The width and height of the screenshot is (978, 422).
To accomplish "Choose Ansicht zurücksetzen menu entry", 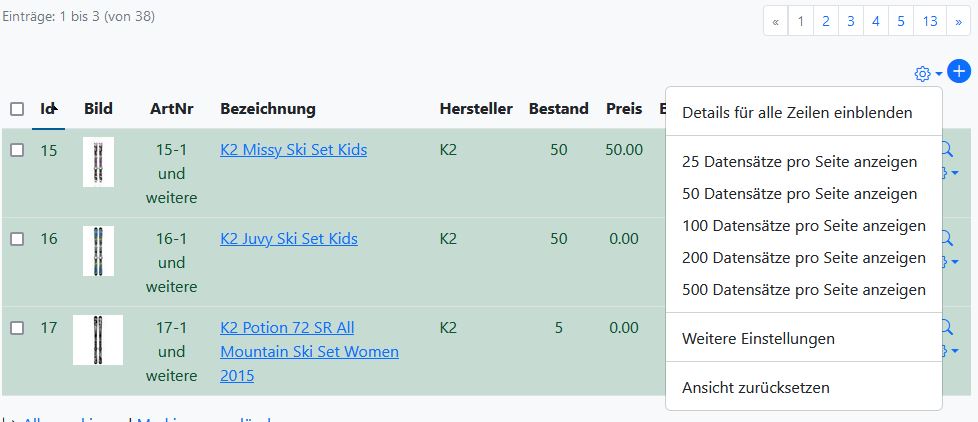I will coord(756,388).
